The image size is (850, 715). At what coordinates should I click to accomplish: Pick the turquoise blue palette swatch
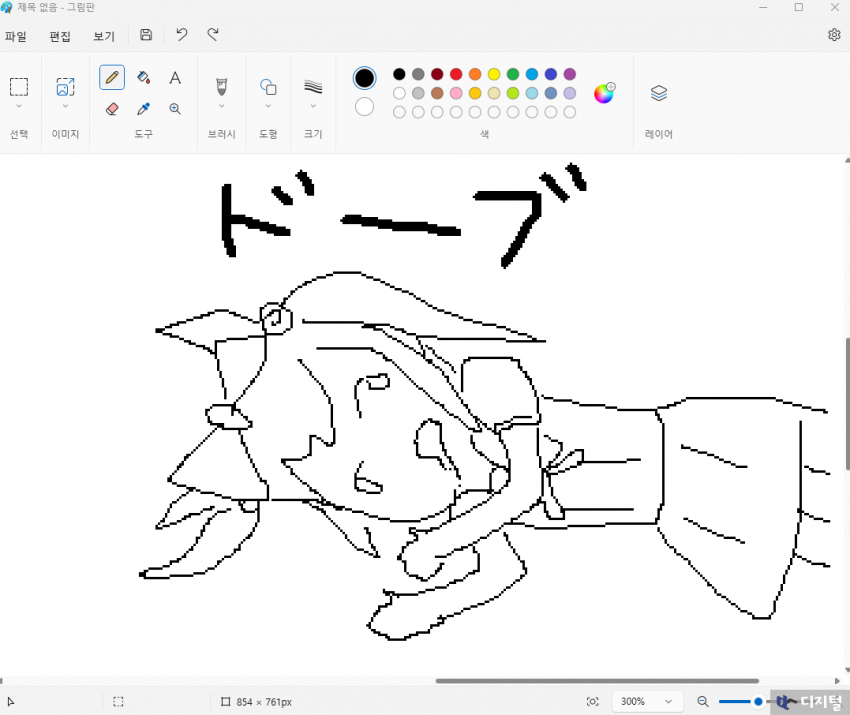coord(532,74)
